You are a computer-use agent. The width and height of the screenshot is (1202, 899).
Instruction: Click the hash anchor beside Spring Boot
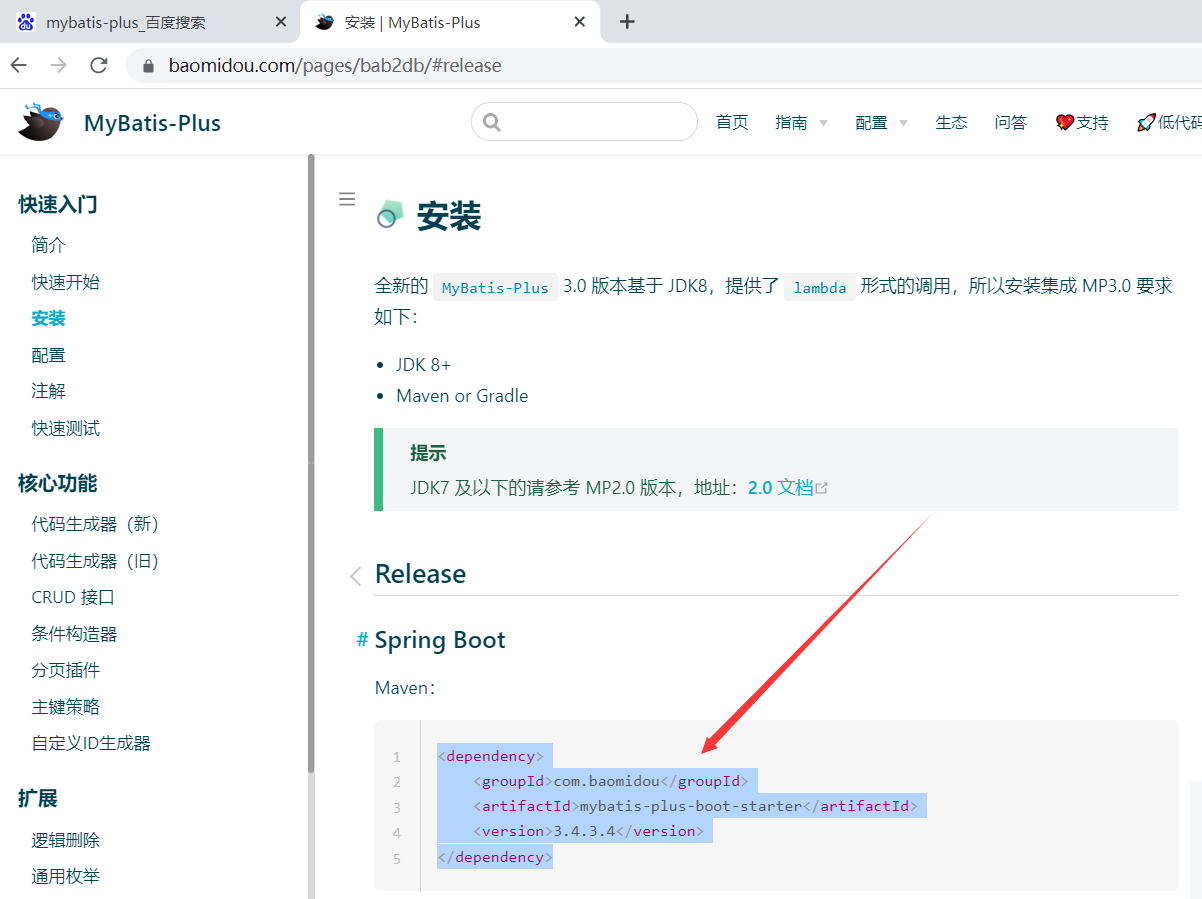pyautogui.click(x=362, y=639)
